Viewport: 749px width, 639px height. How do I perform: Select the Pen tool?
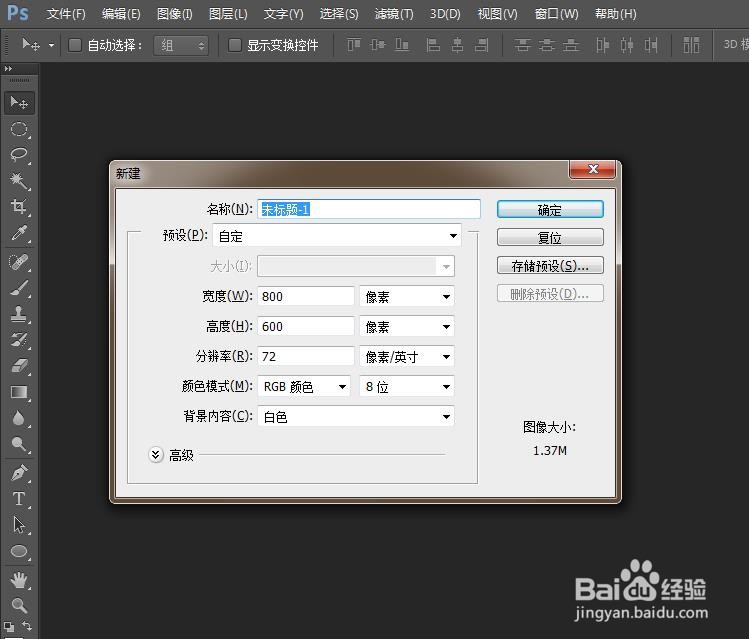19,473
